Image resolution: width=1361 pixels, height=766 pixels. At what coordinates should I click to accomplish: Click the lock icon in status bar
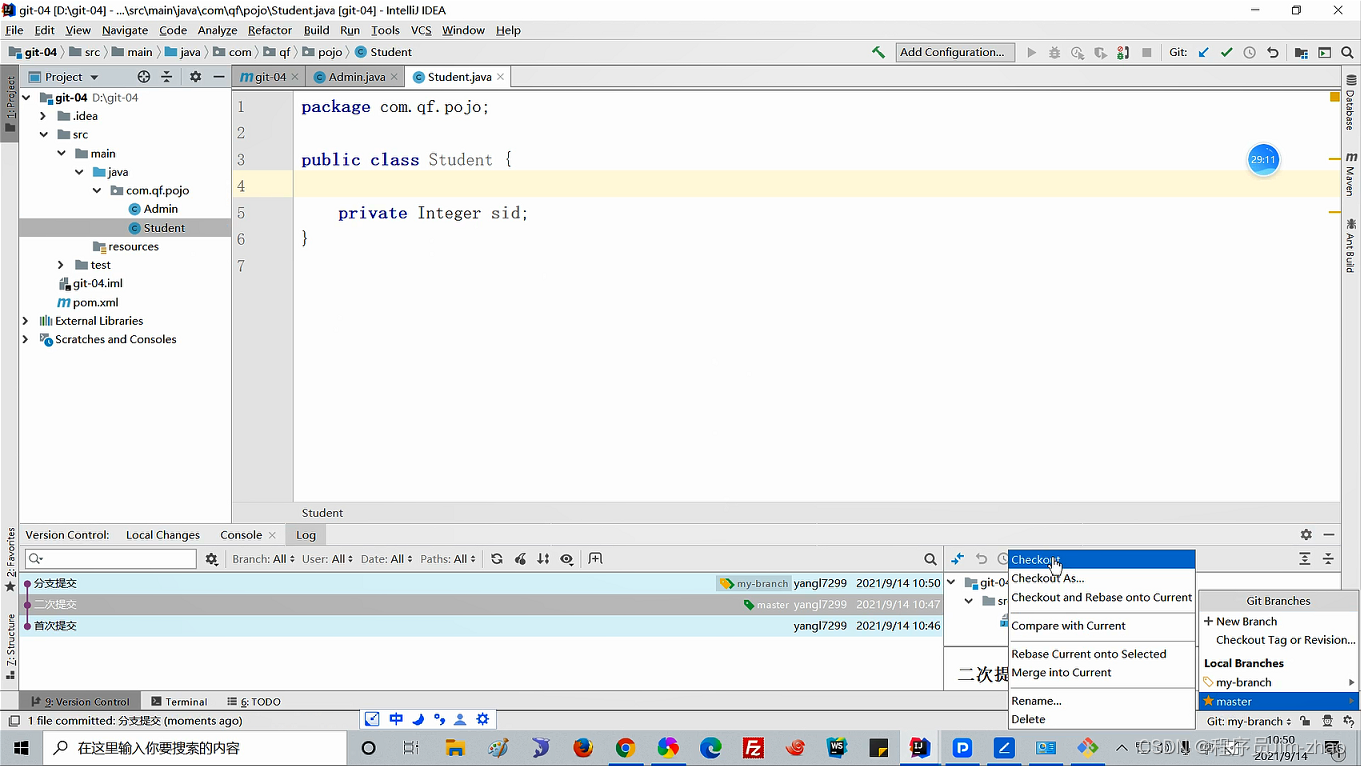pyautogui.click(x=1305, y=721)
